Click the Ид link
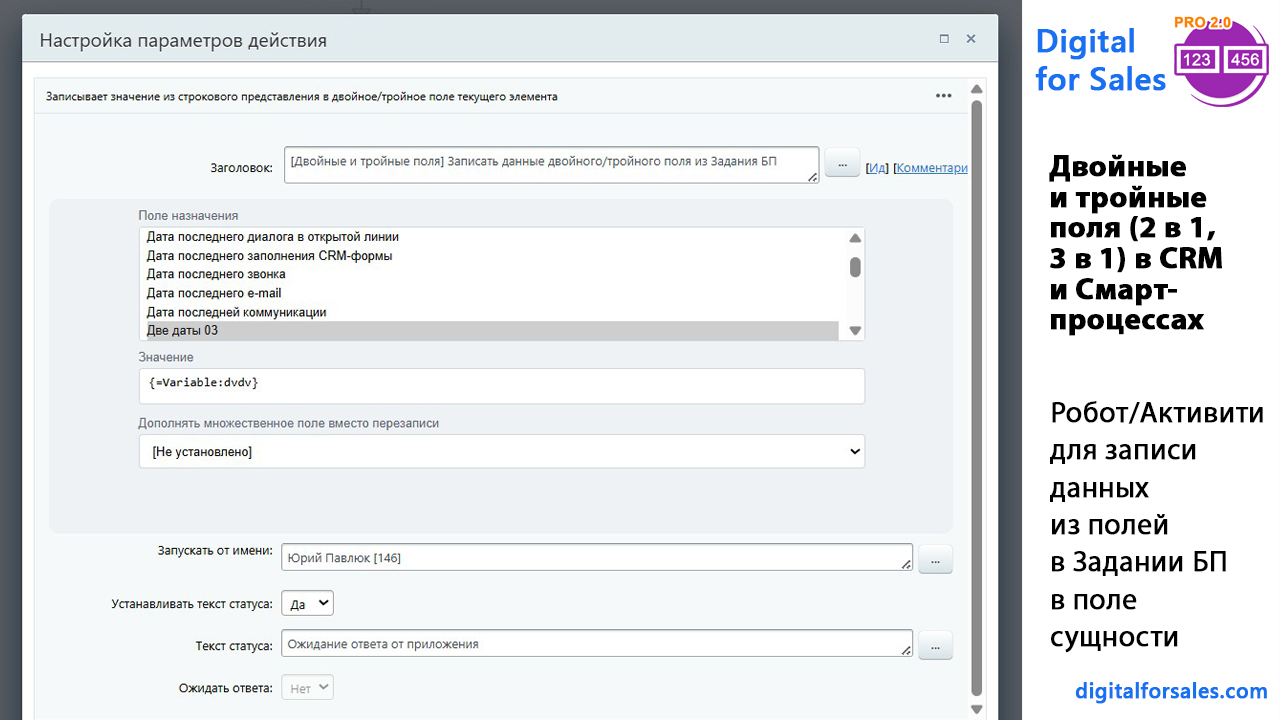The width and height of the screenshot is (1280, 720). click(x=877, y=168)
